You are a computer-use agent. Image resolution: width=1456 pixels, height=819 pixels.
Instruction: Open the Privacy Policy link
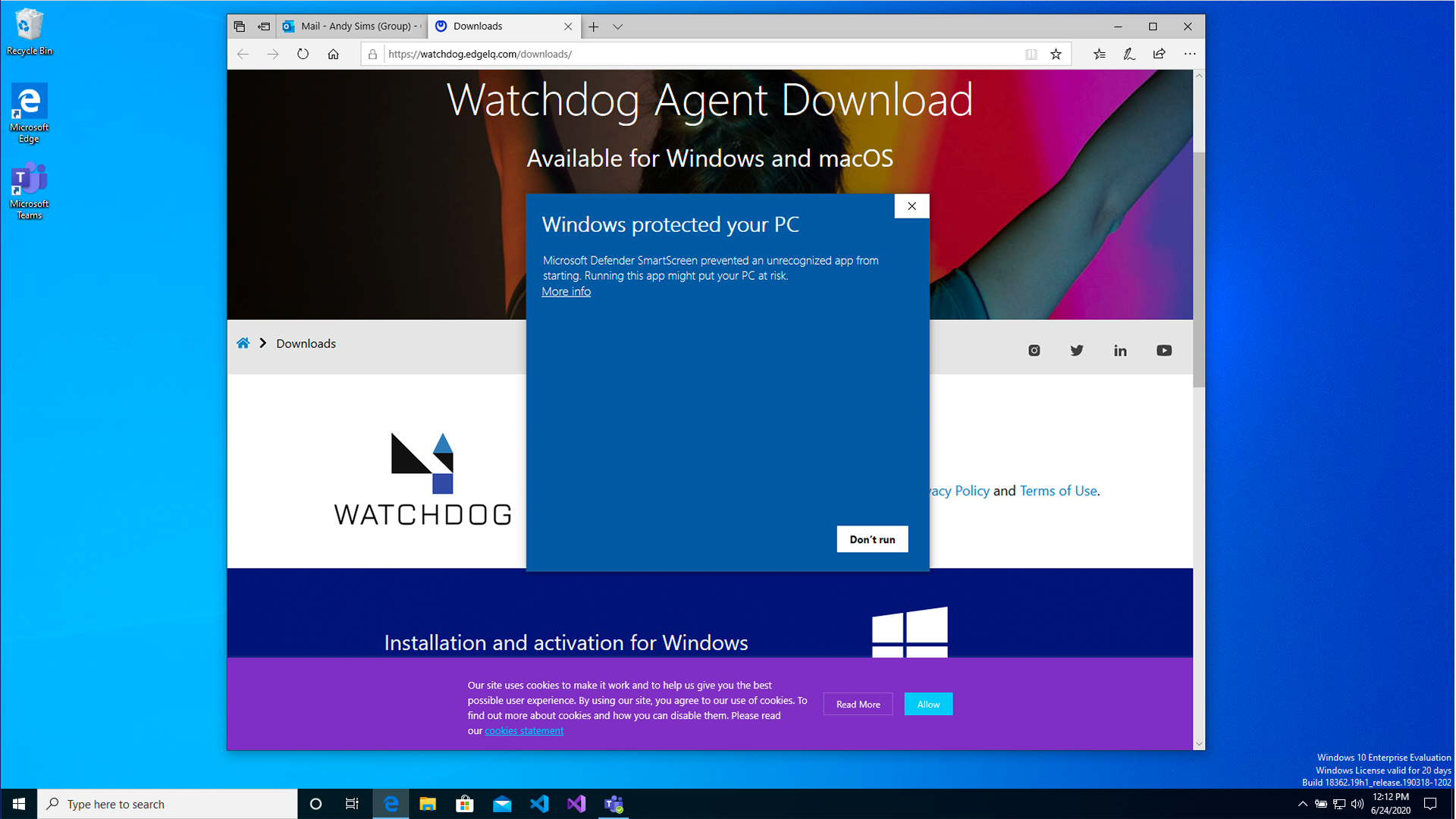[x=959, y=491]
